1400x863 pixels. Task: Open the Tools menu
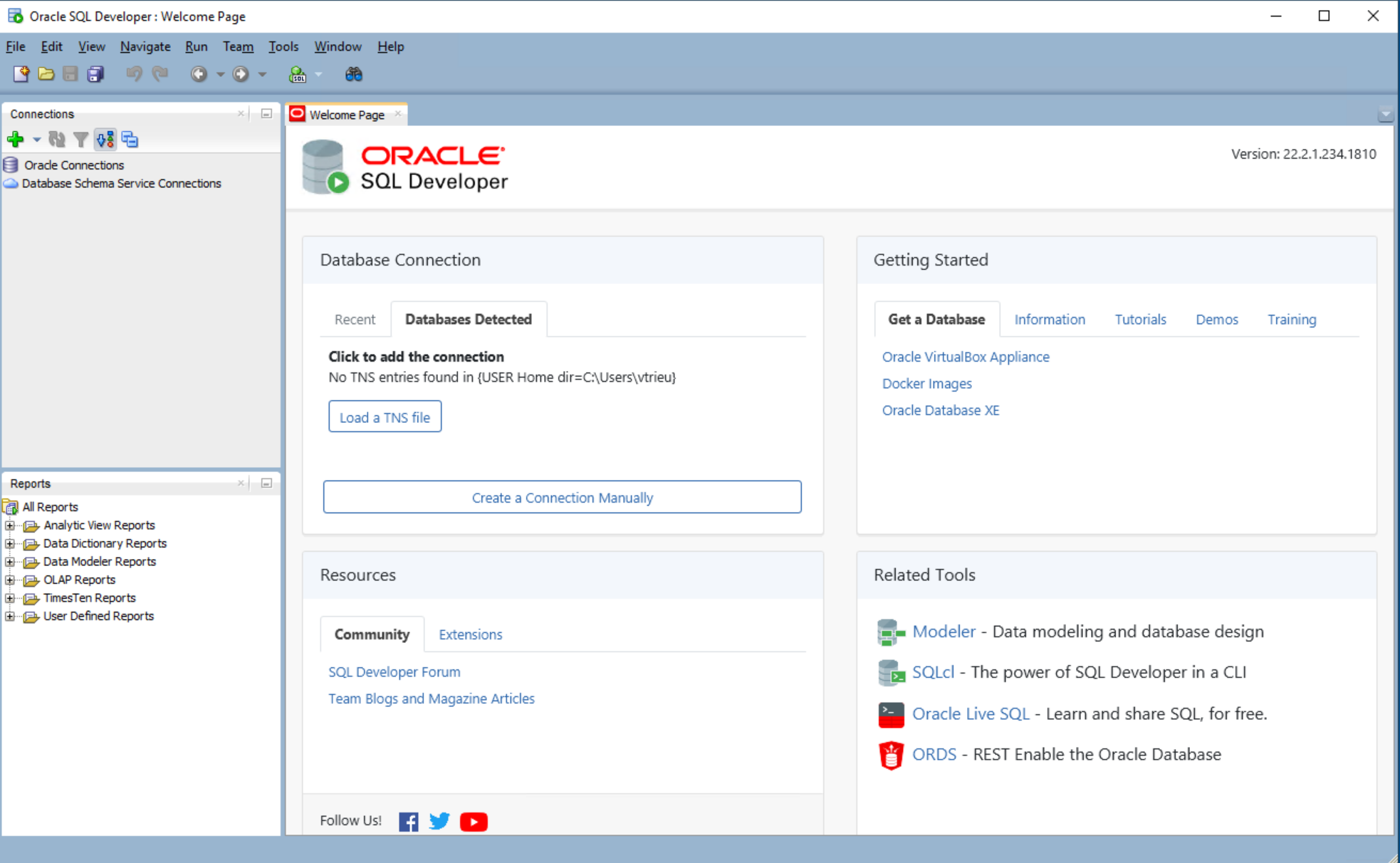click(x=283, y=46)
